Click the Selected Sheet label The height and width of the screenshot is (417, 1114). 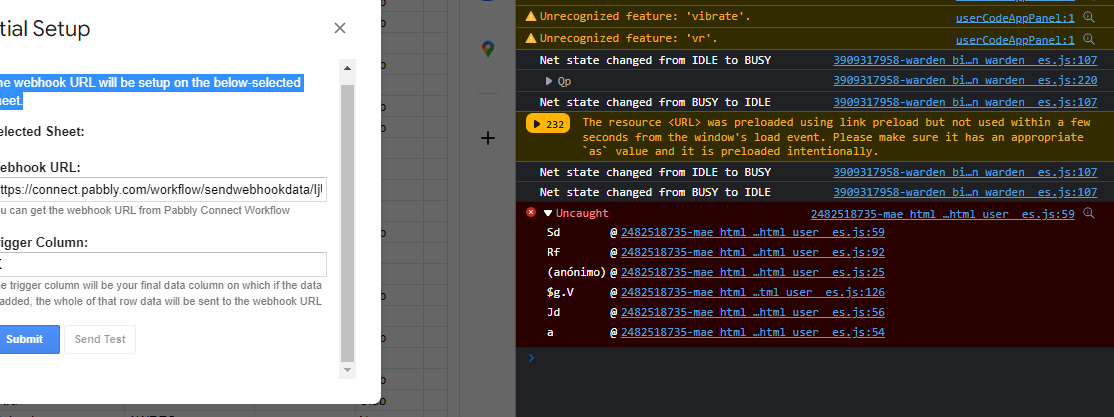(43, 131)
